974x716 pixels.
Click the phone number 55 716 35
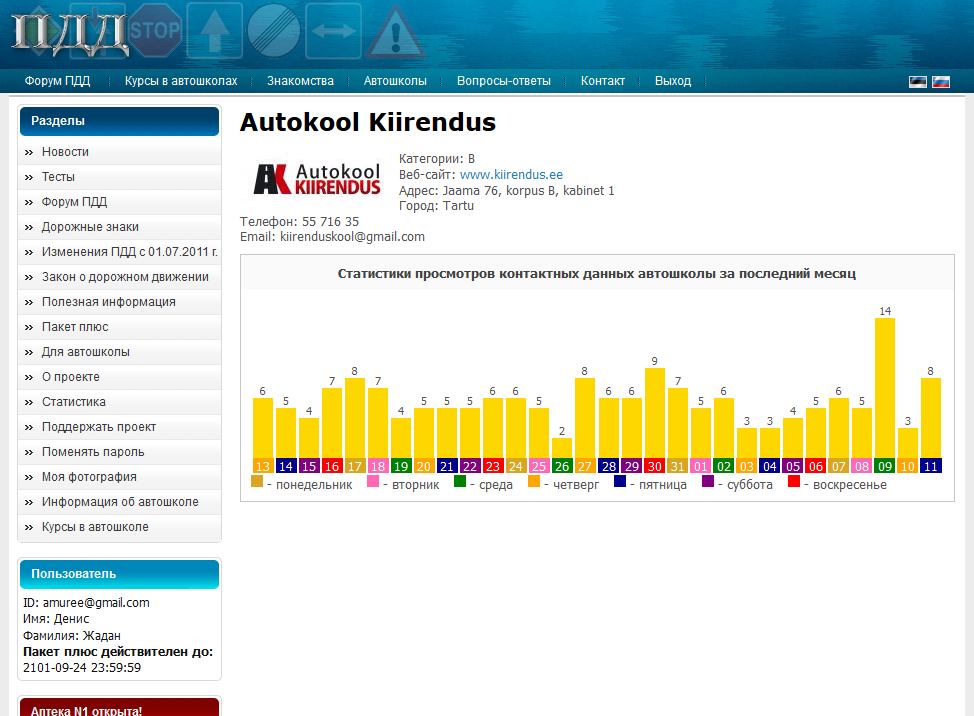[x=330, y=222]
